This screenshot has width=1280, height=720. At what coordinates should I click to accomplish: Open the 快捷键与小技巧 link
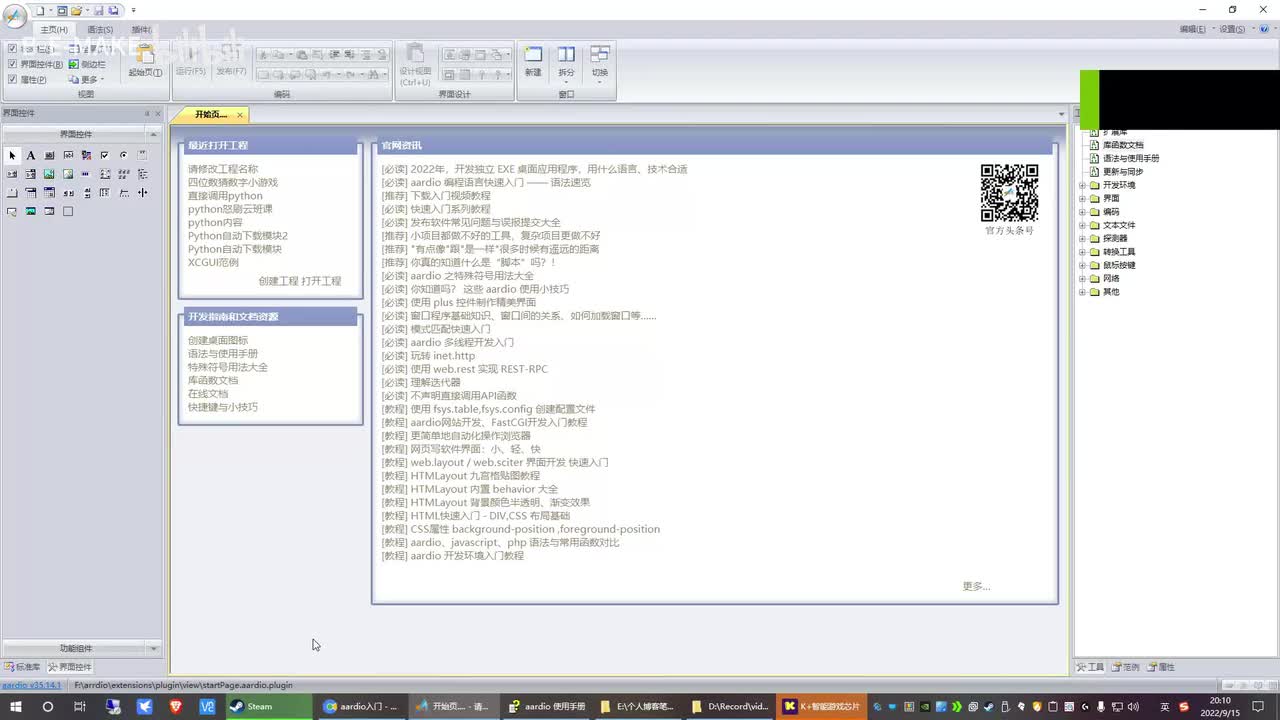pyautogui.click(x=223, y=407)
